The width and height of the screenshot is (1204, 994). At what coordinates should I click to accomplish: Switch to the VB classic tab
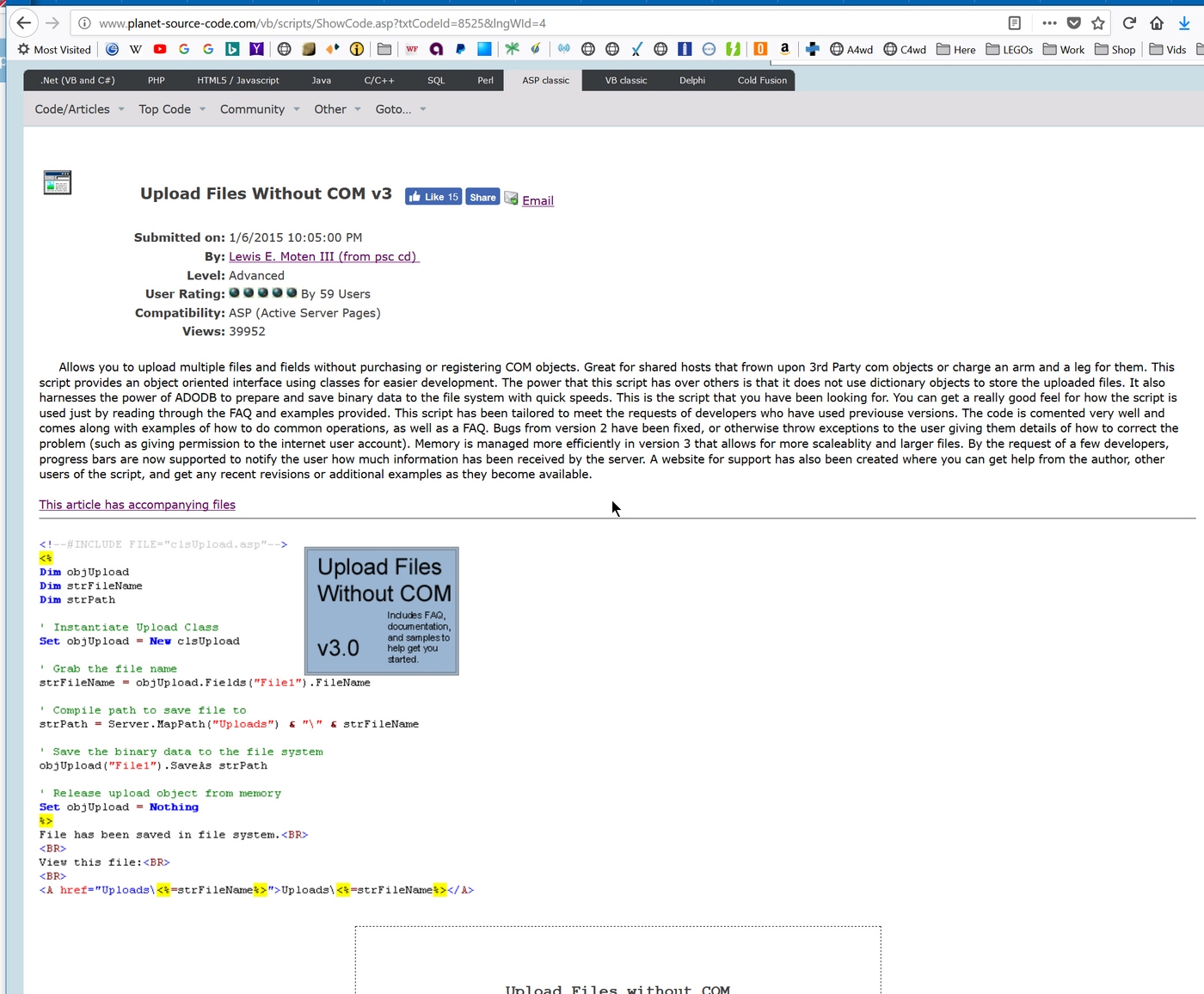pos(625,80)
